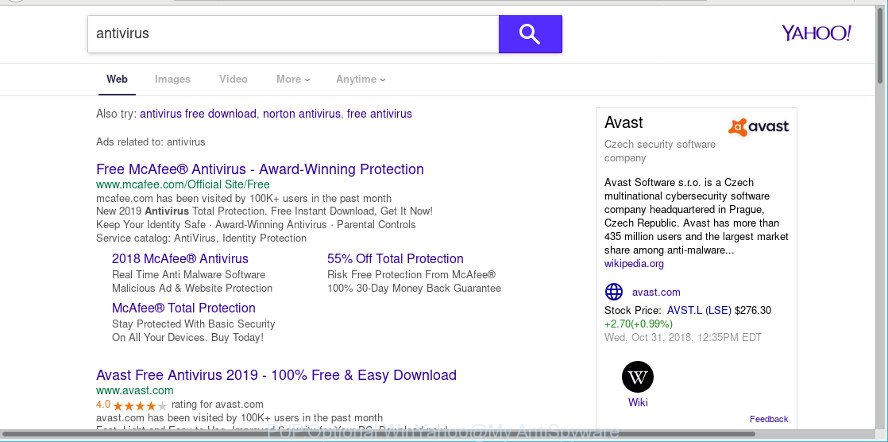
Task: Click AVST.L (LSE) stock ticker link
Action: (699, 311)
